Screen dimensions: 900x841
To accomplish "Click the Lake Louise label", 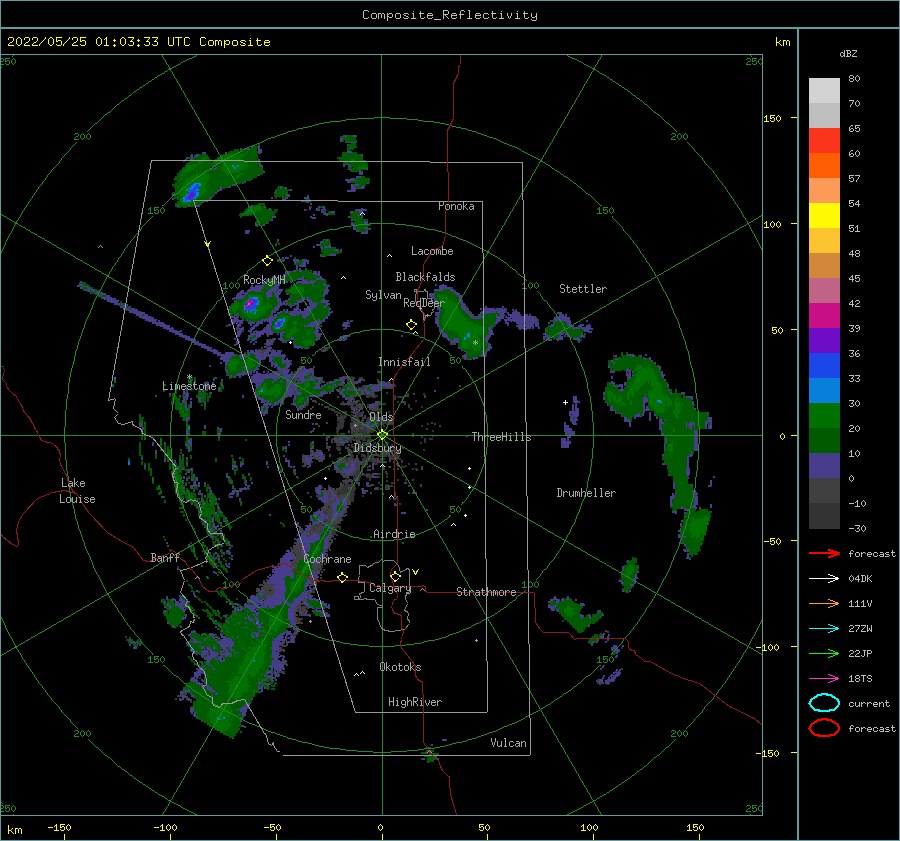I will (78, 491).
